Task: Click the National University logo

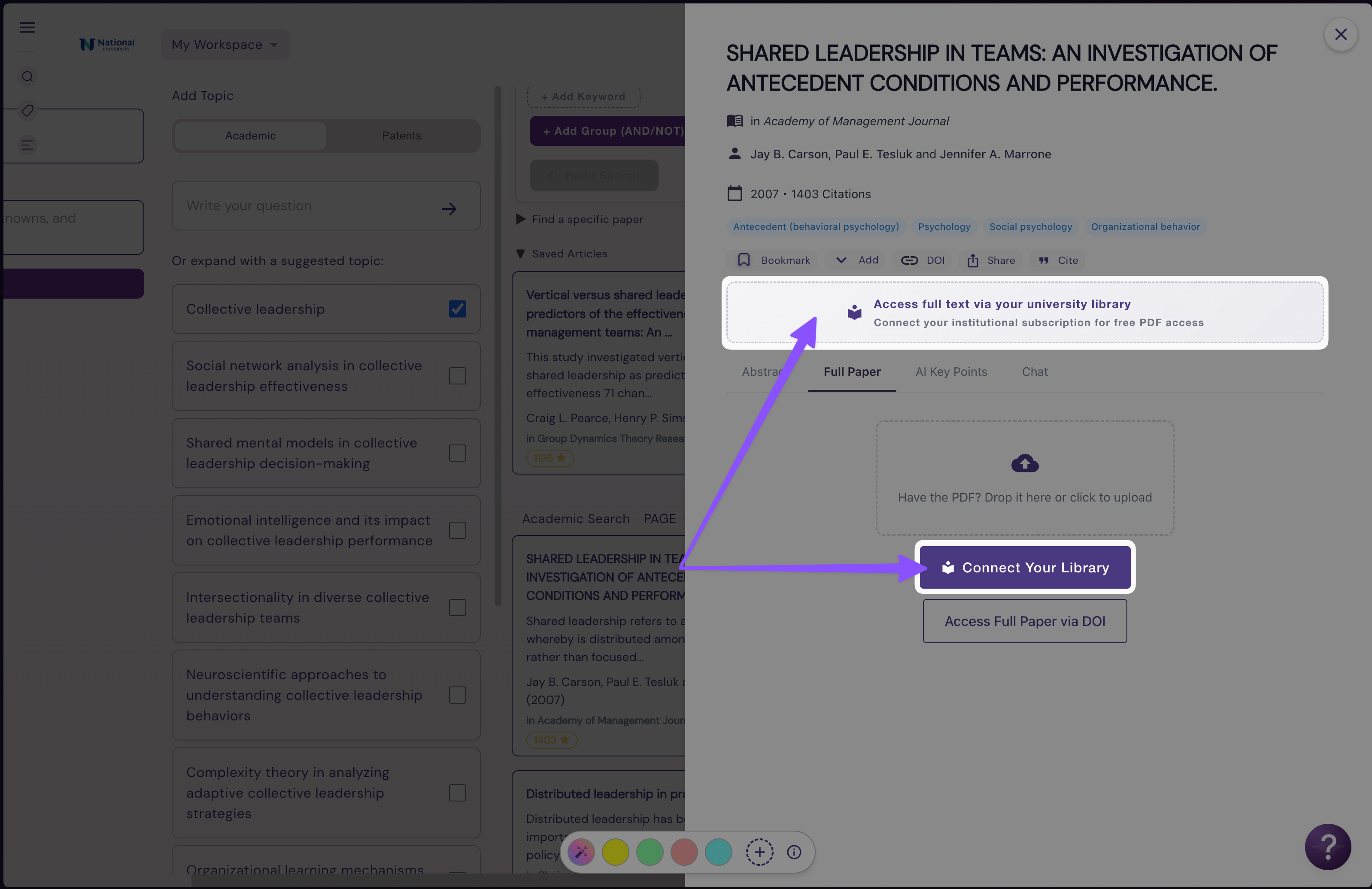Action: click(106, 44)
